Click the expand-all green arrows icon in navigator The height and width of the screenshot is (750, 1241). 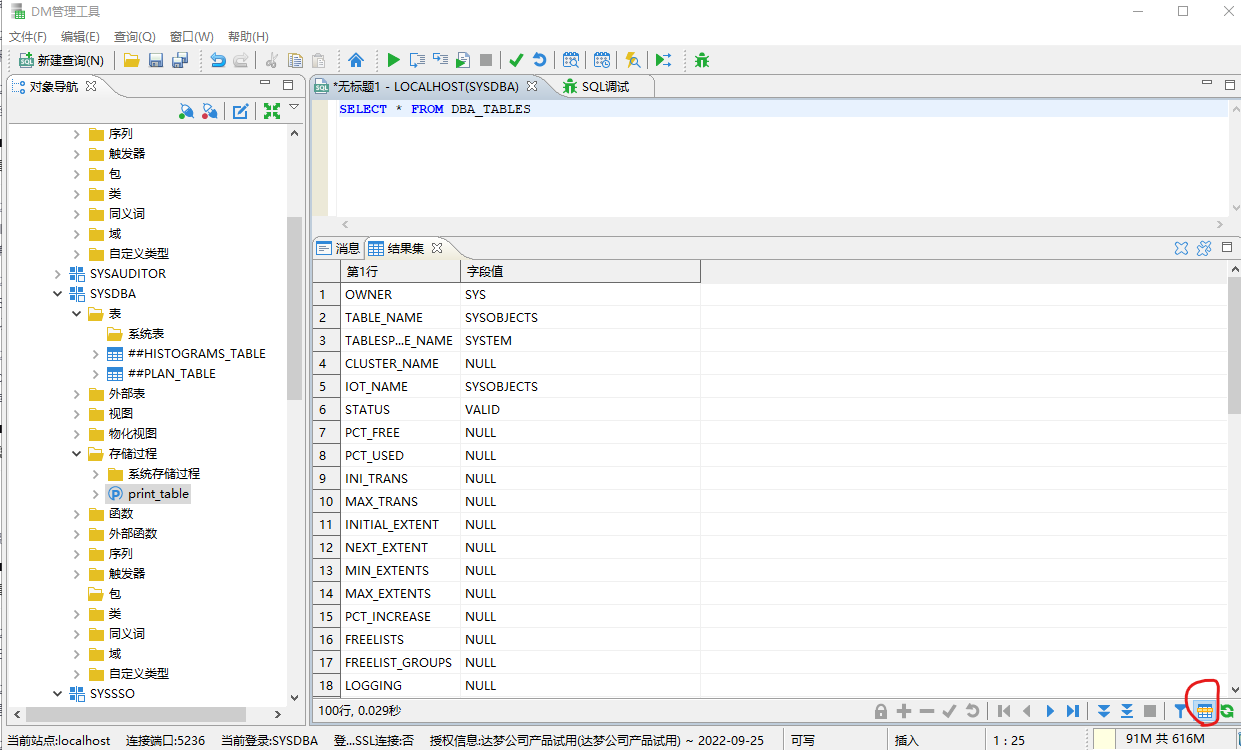[x=271, y=111]
